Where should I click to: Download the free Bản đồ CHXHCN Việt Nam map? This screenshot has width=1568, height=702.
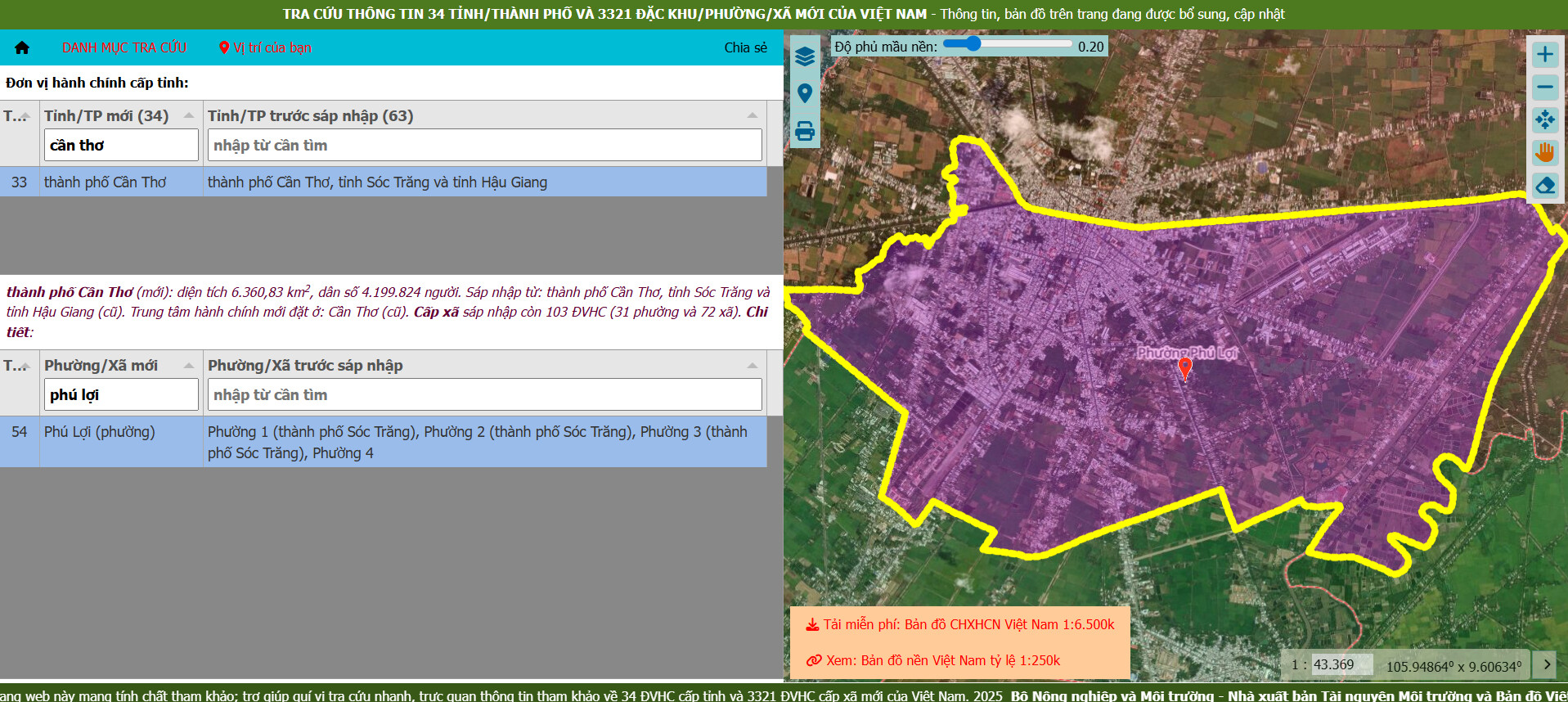(x=960, y=624)
